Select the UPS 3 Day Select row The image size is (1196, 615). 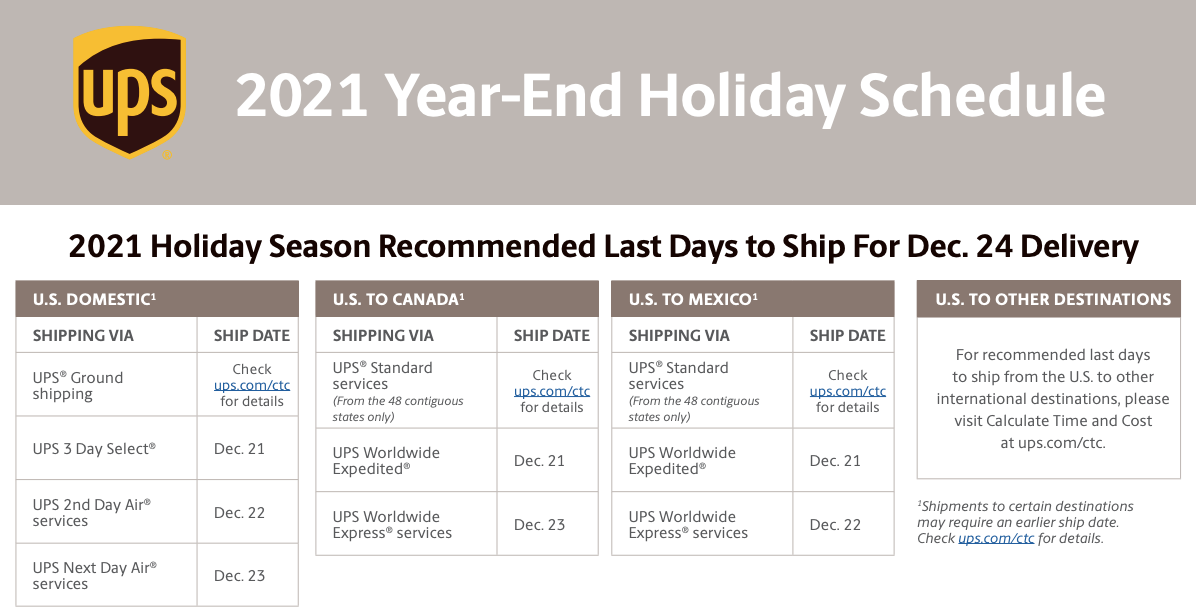coord(157,449)
